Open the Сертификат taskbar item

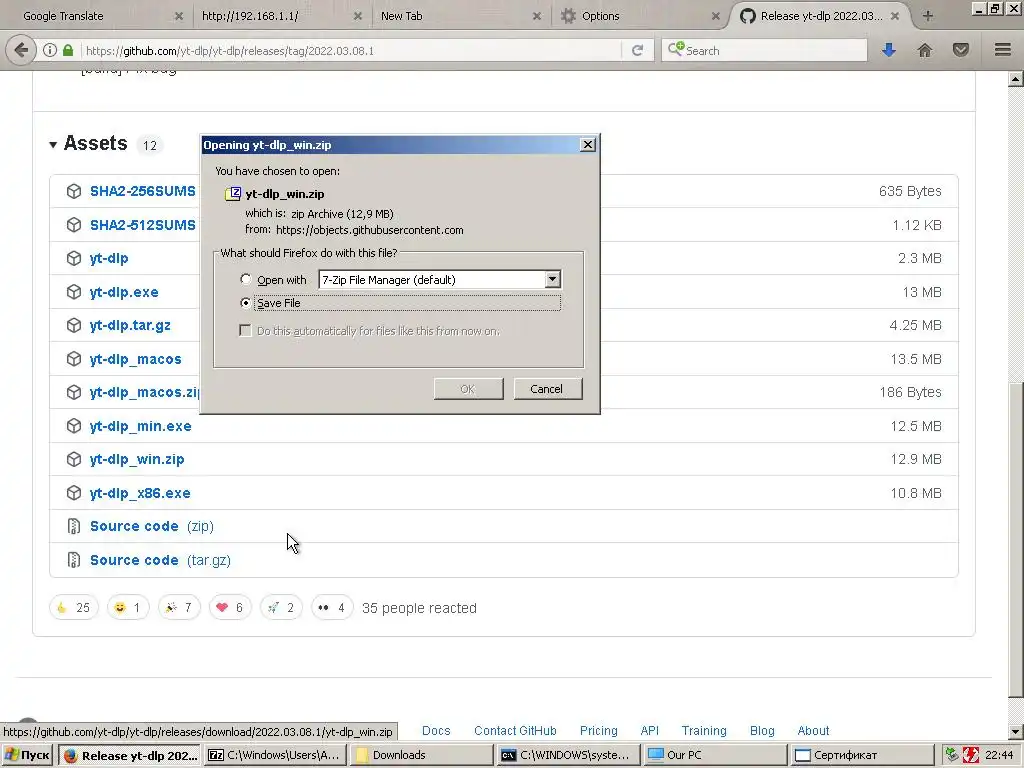[861, 756]
